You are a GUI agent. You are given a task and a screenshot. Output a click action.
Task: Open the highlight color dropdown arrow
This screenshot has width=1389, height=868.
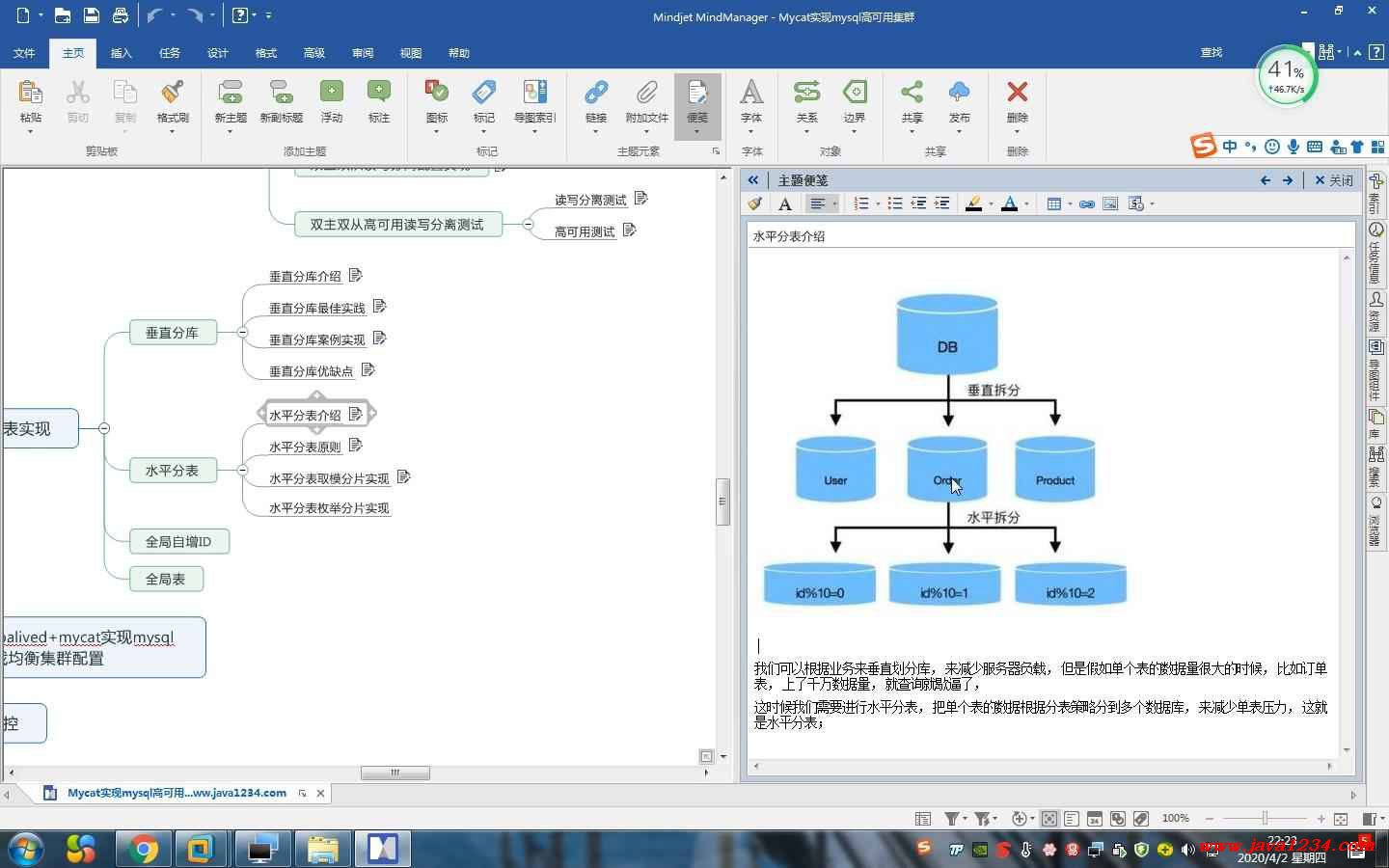pyautogui.click(x=990, y=203)
